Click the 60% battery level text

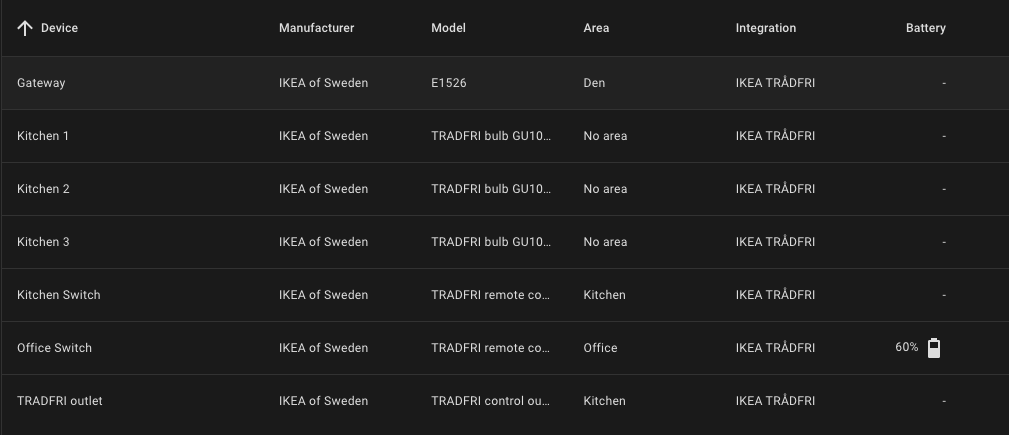(907, 348)
